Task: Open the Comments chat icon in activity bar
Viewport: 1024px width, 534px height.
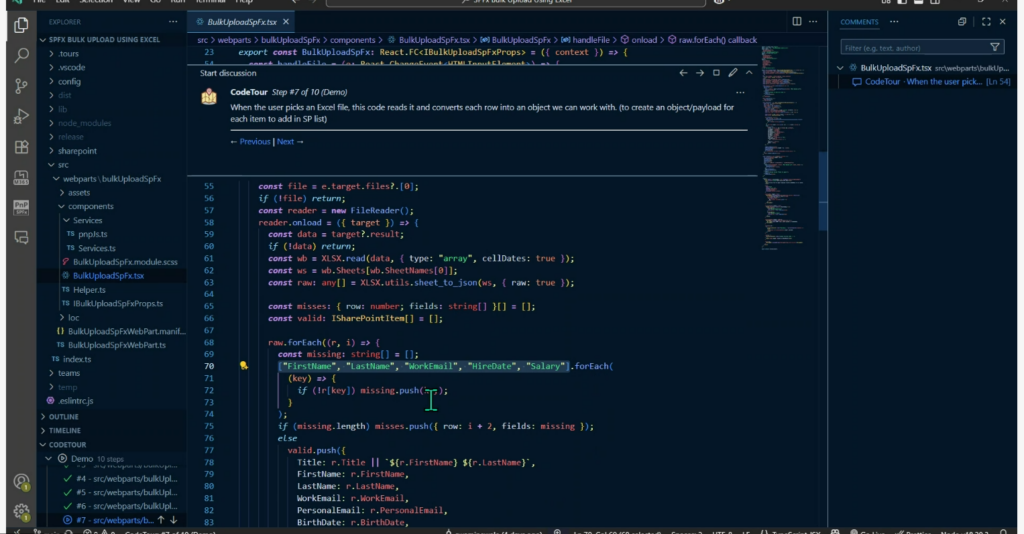Action: click(22, 238)
